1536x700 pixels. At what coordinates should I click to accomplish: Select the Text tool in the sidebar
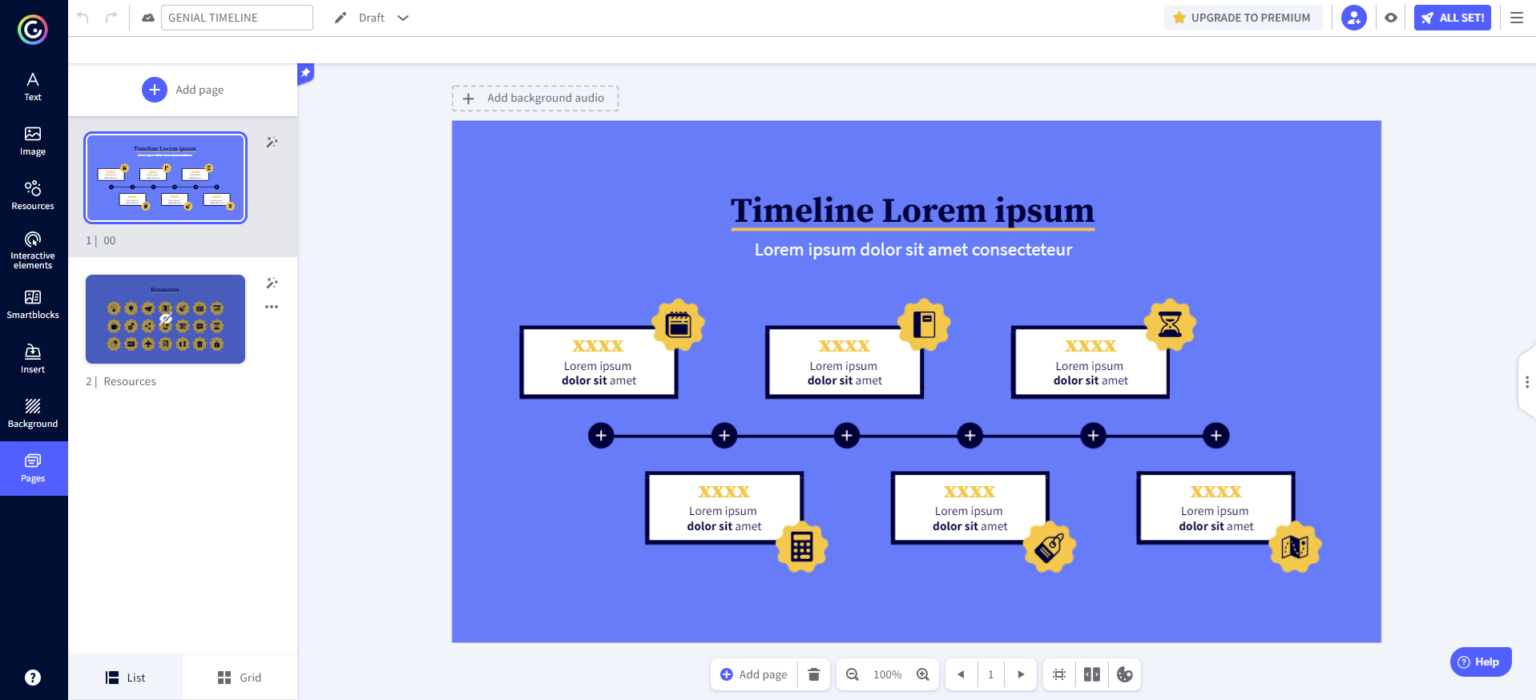pyautogui.click(x=33, y=85)
